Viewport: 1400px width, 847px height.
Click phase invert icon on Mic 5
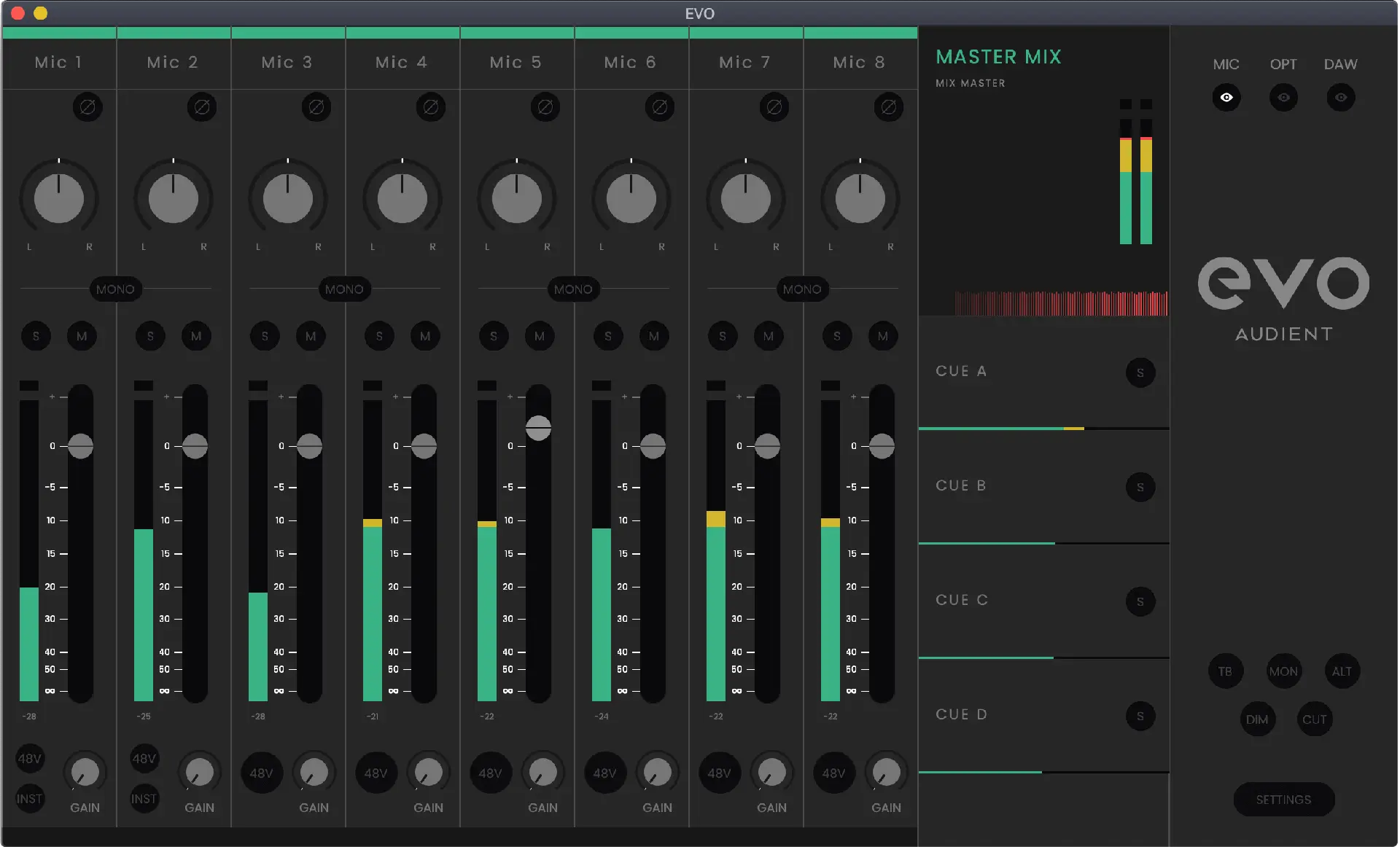click(x=545, y=107)
